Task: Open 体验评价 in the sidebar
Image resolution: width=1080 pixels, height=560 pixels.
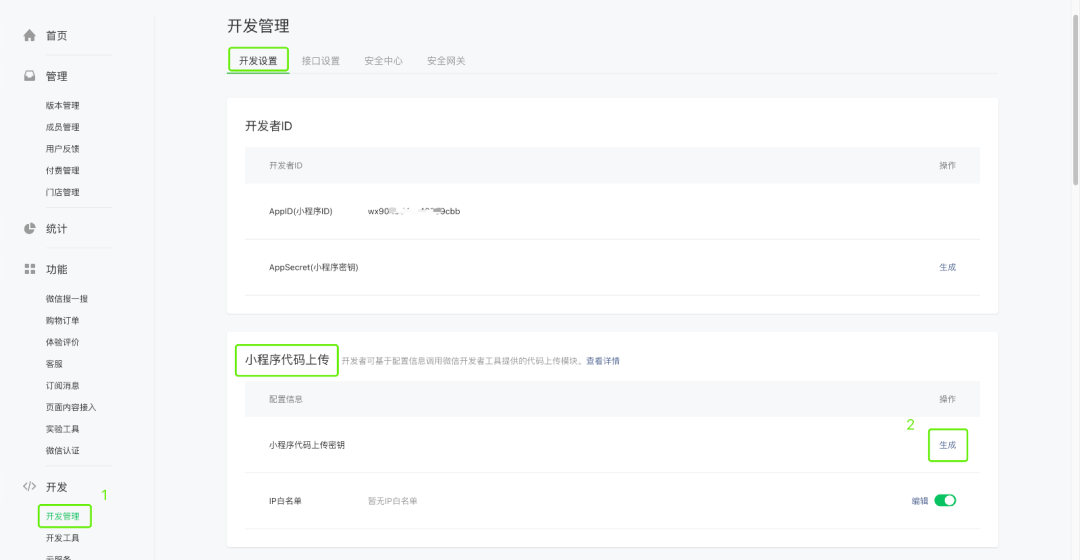Action: click(x=63, y=342)
